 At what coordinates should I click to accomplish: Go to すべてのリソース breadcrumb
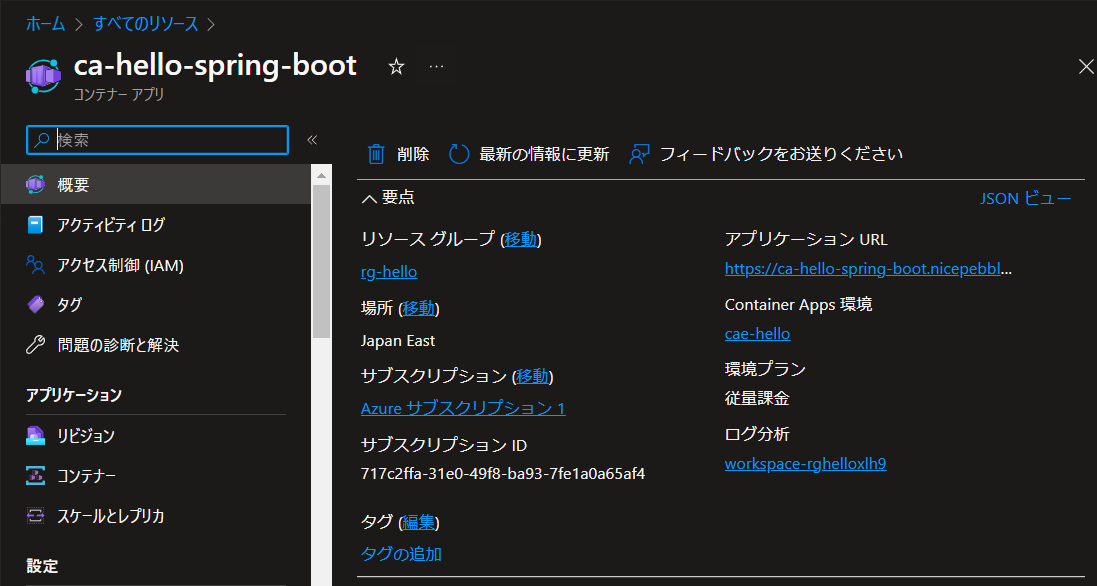pos(146,24)
